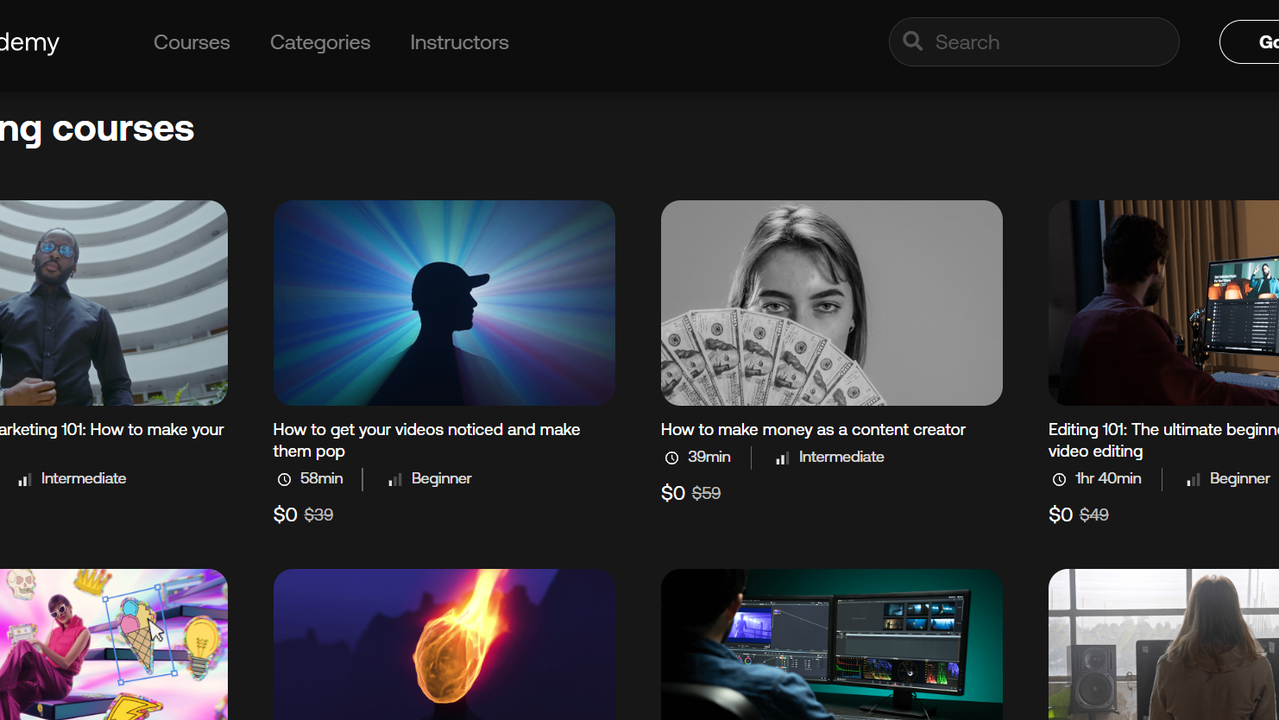
Task: Go to the Instructors page
Action: click(x=459, y=42)
